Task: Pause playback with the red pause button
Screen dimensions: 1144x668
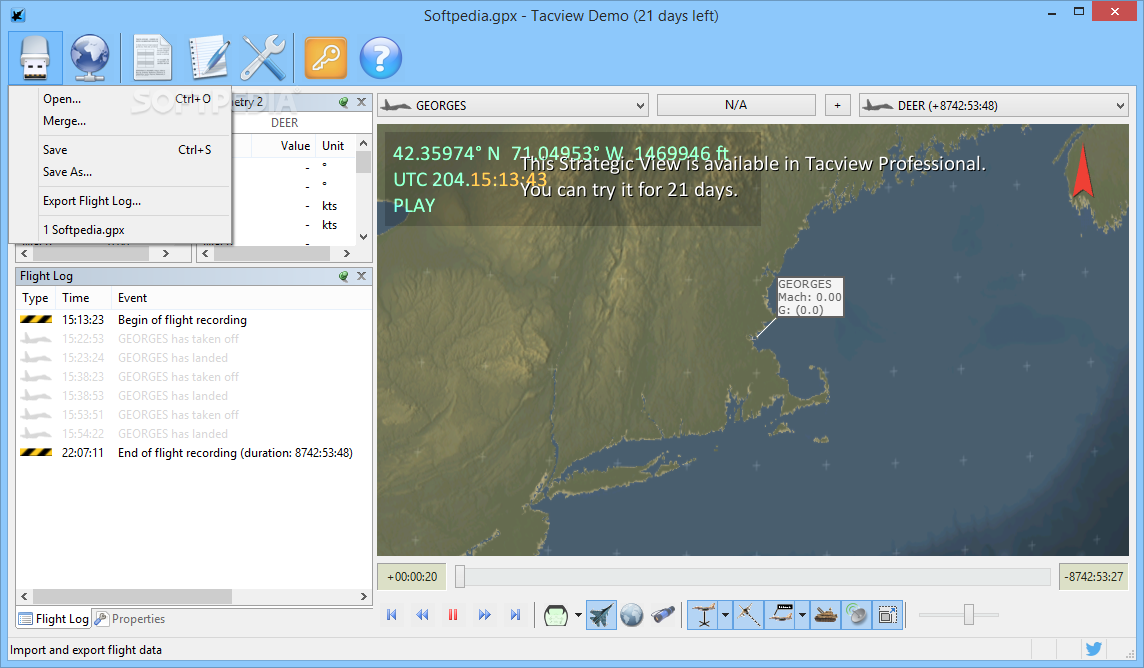Action: click(x=453, y=615)
